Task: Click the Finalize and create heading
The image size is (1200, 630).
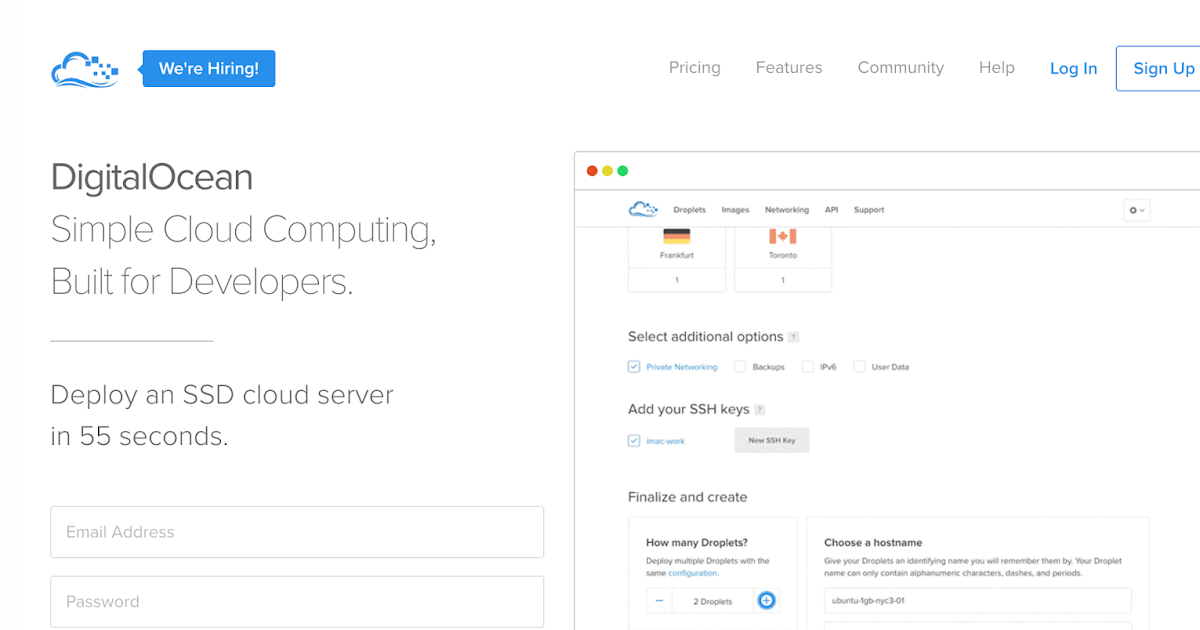Action: tap(688, 497)
